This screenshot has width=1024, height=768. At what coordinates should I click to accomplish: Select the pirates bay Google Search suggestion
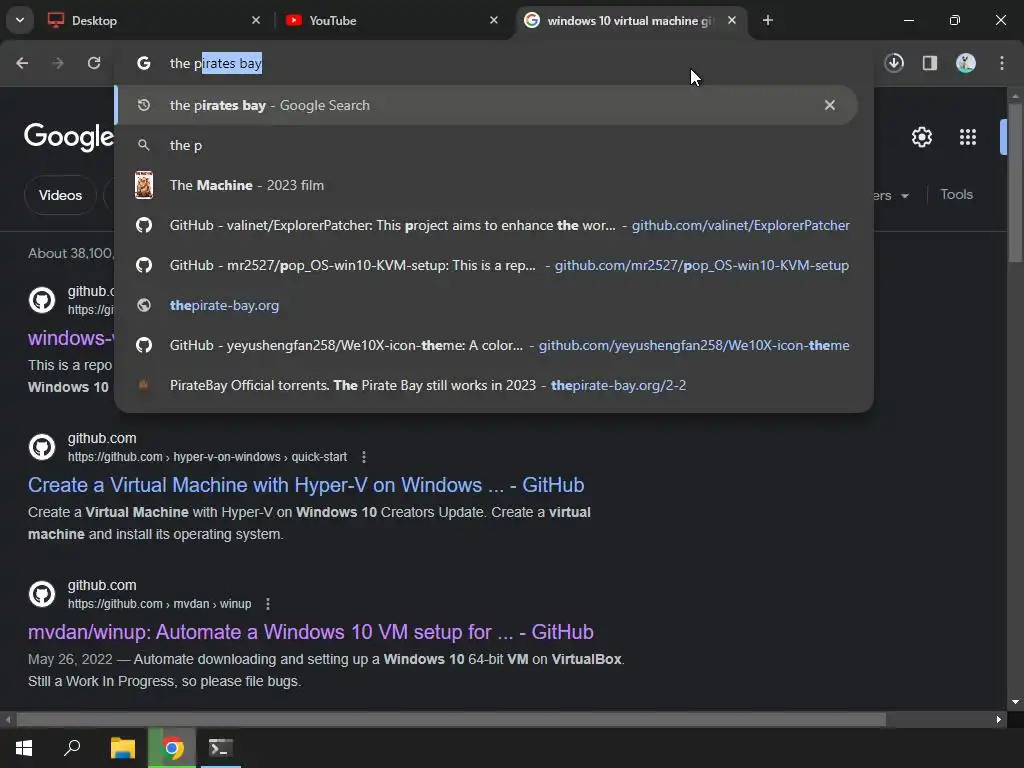pos(486,105)
